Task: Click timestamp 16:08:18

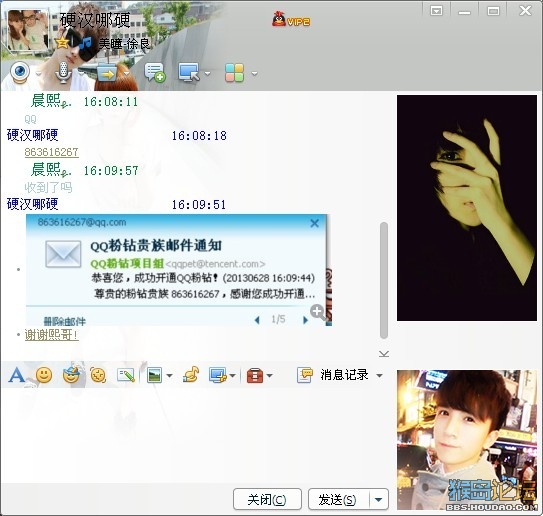Action: pos(199,136)
